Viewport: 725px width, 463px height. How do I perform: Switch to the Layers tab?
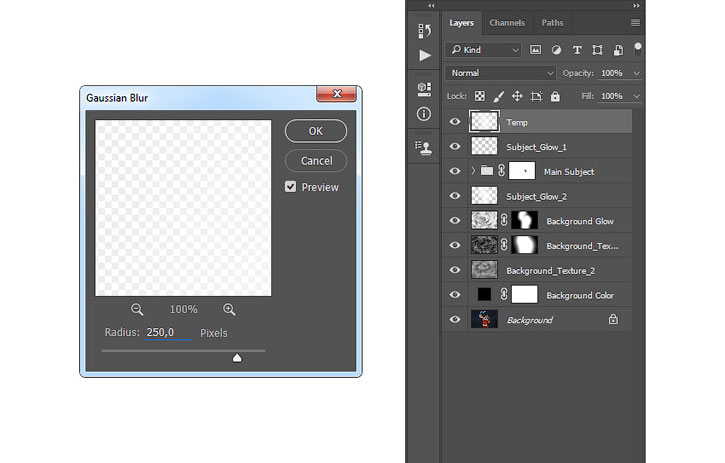pos(461,23)
